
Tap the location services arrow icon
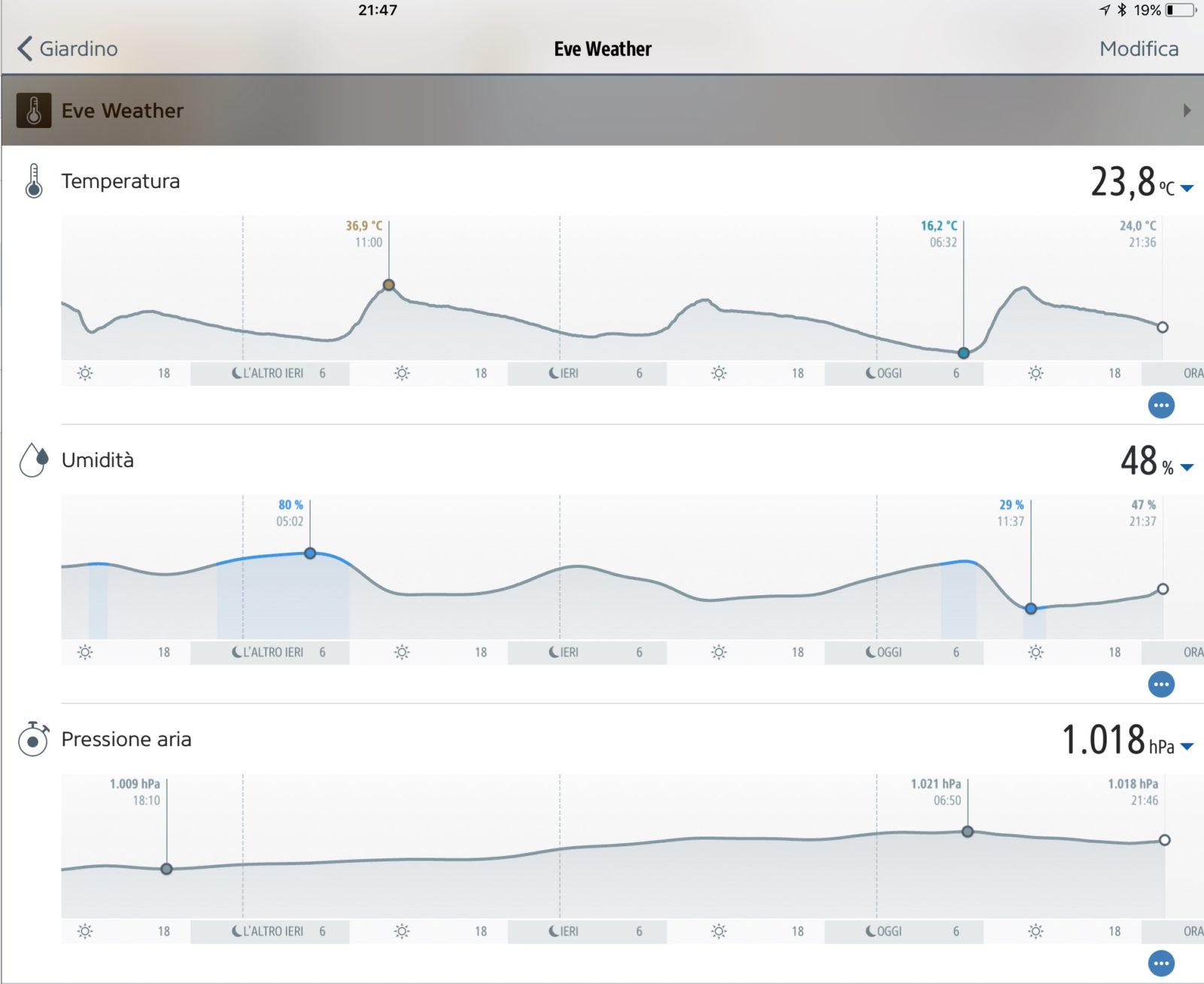[1105, 10]
